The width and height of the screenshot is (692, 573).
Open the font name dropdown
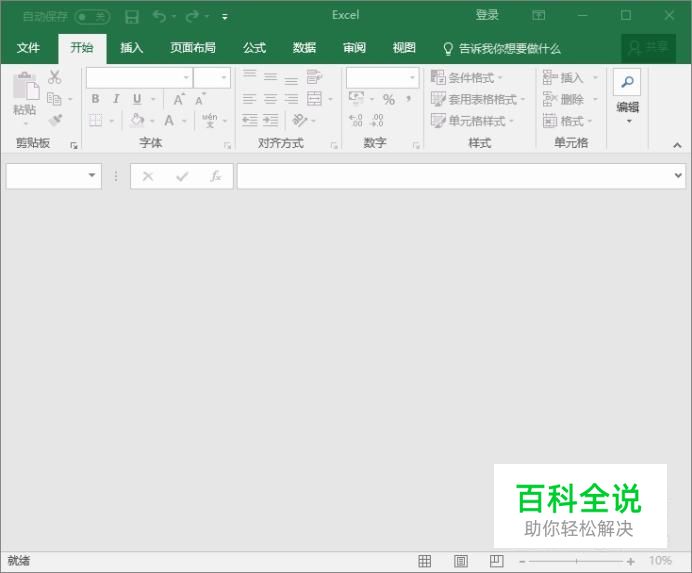[x=186, y=78]
